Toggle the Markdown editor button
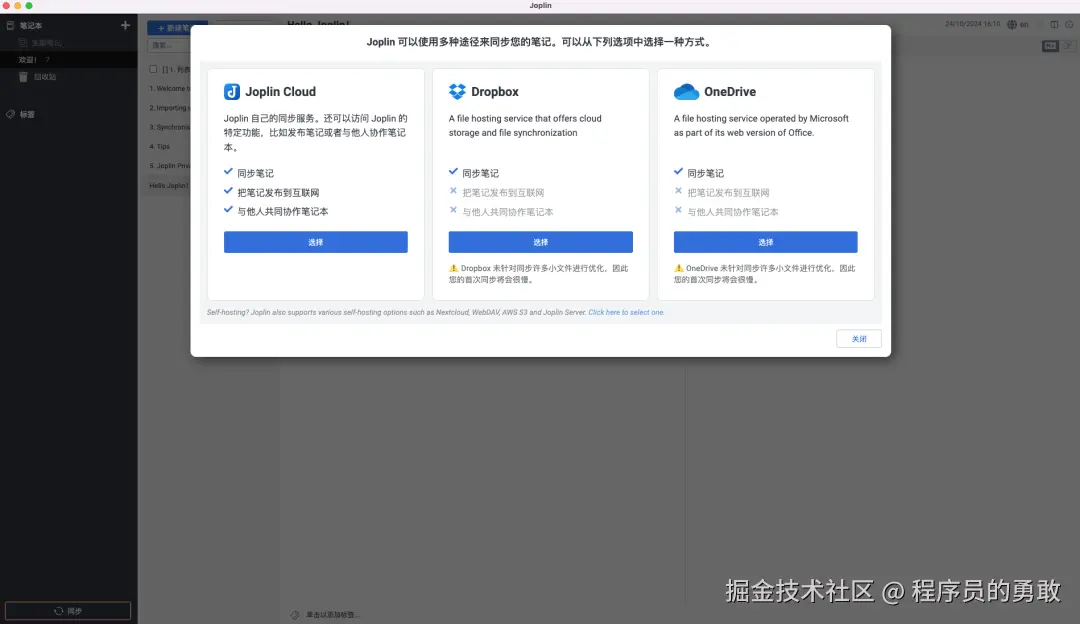 point(1050,45)
